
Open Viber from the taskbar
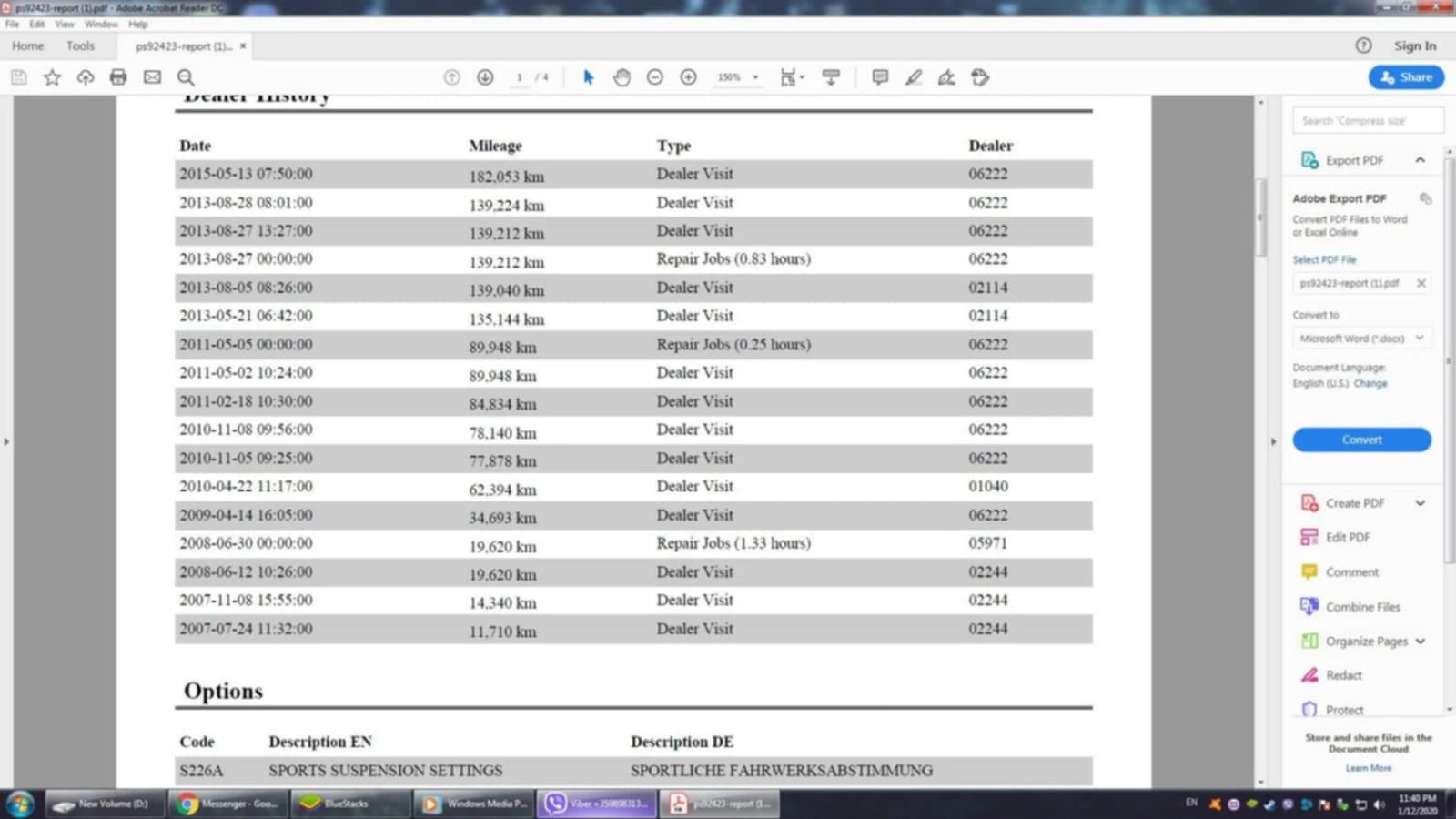pos(597,804)
